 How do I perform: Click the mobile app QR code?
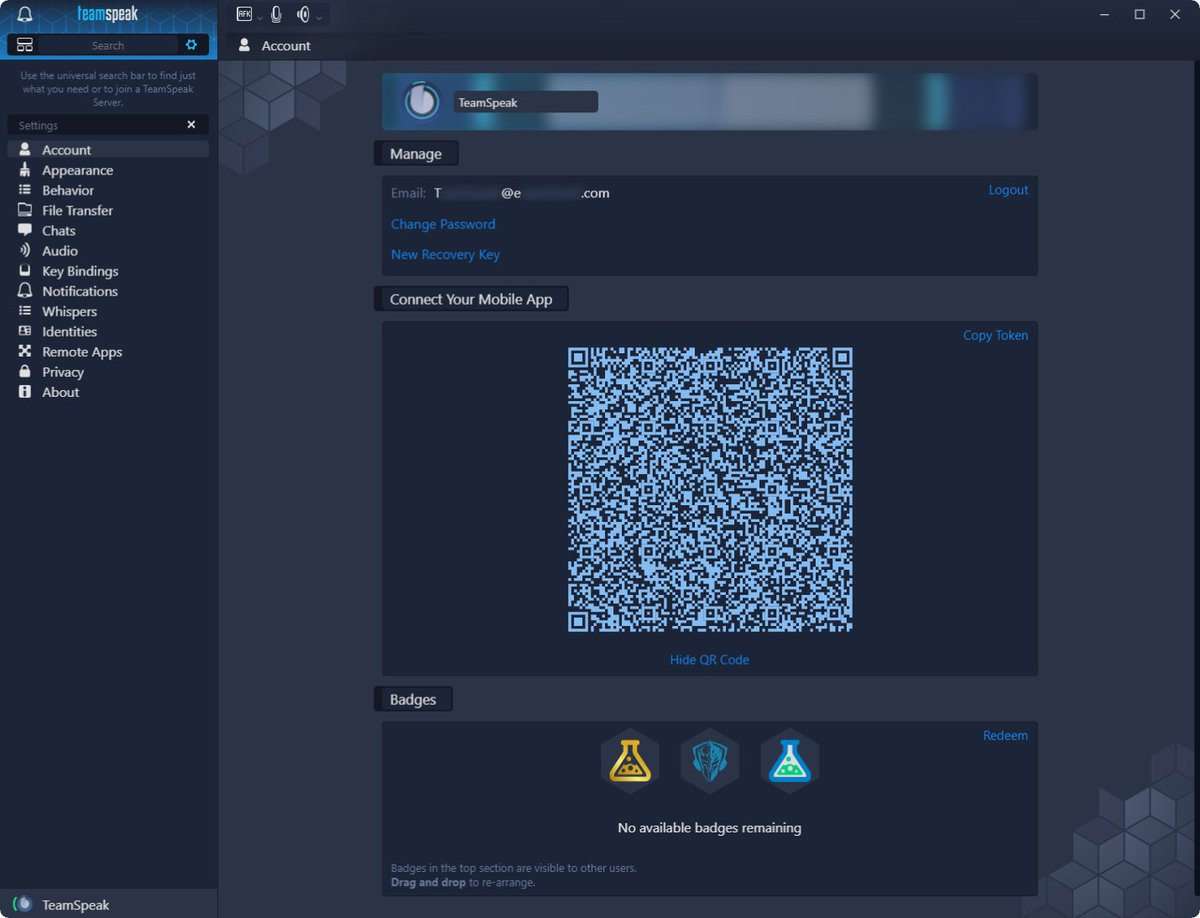tap(710, 490)
